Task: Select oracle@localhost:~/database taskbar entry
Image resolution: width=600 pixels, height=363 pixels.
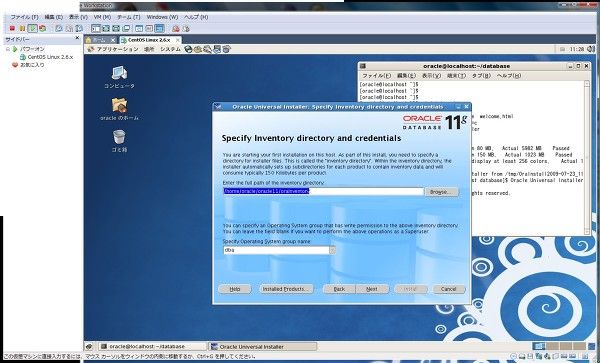Action: 152,347
